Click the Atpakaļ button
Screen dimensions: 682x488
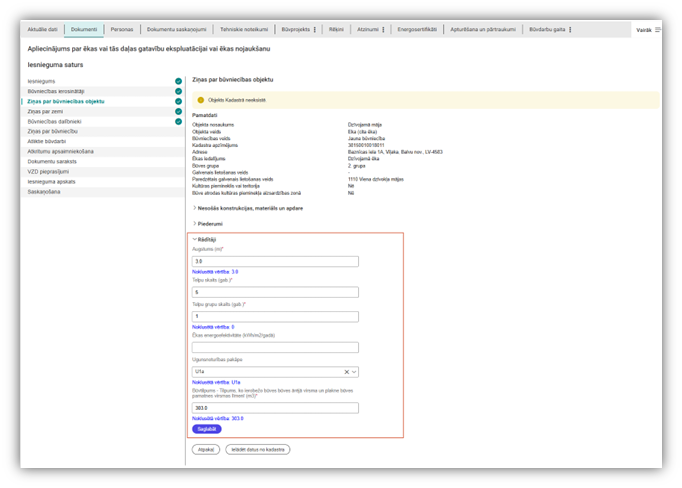click(x=205, y=449)
